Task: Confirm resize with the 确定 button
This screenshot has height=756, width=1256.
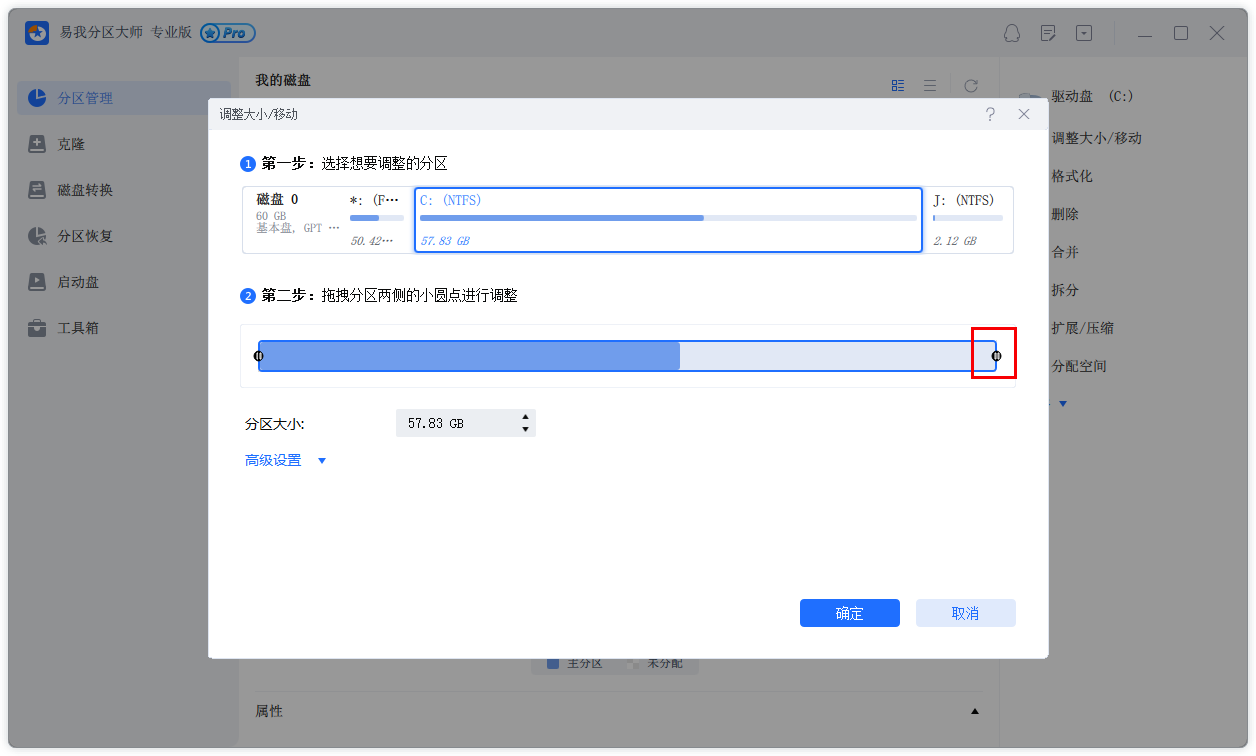Action: click(x=849, y=612)
